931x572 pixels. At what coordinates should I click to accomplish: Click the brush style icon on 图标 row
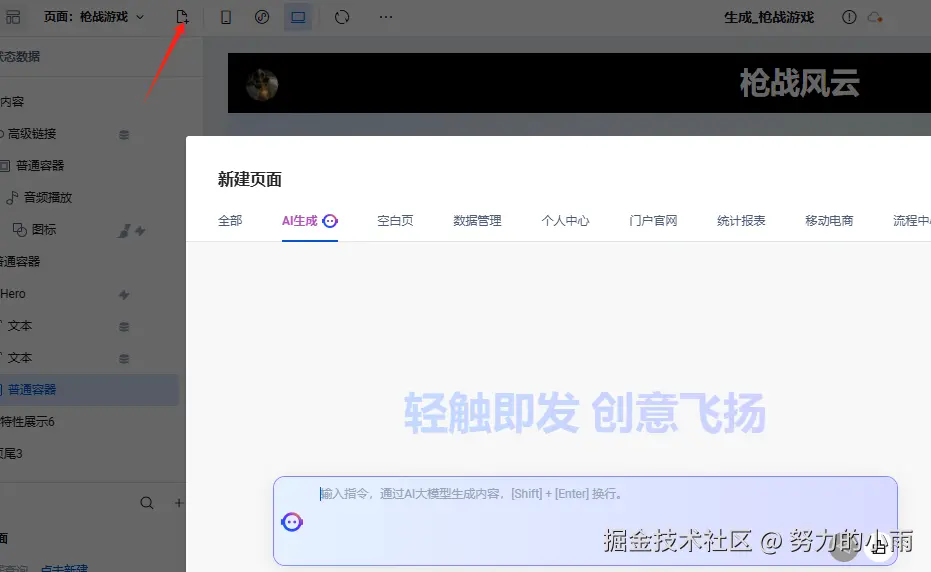124,231
